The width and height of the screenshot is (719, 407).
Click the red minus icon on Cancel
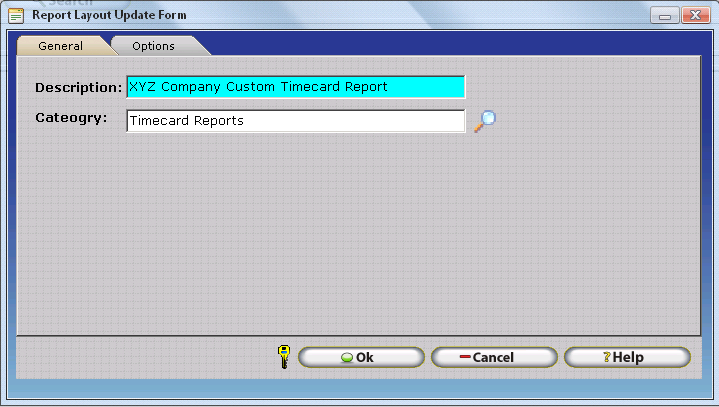(465, 358)
